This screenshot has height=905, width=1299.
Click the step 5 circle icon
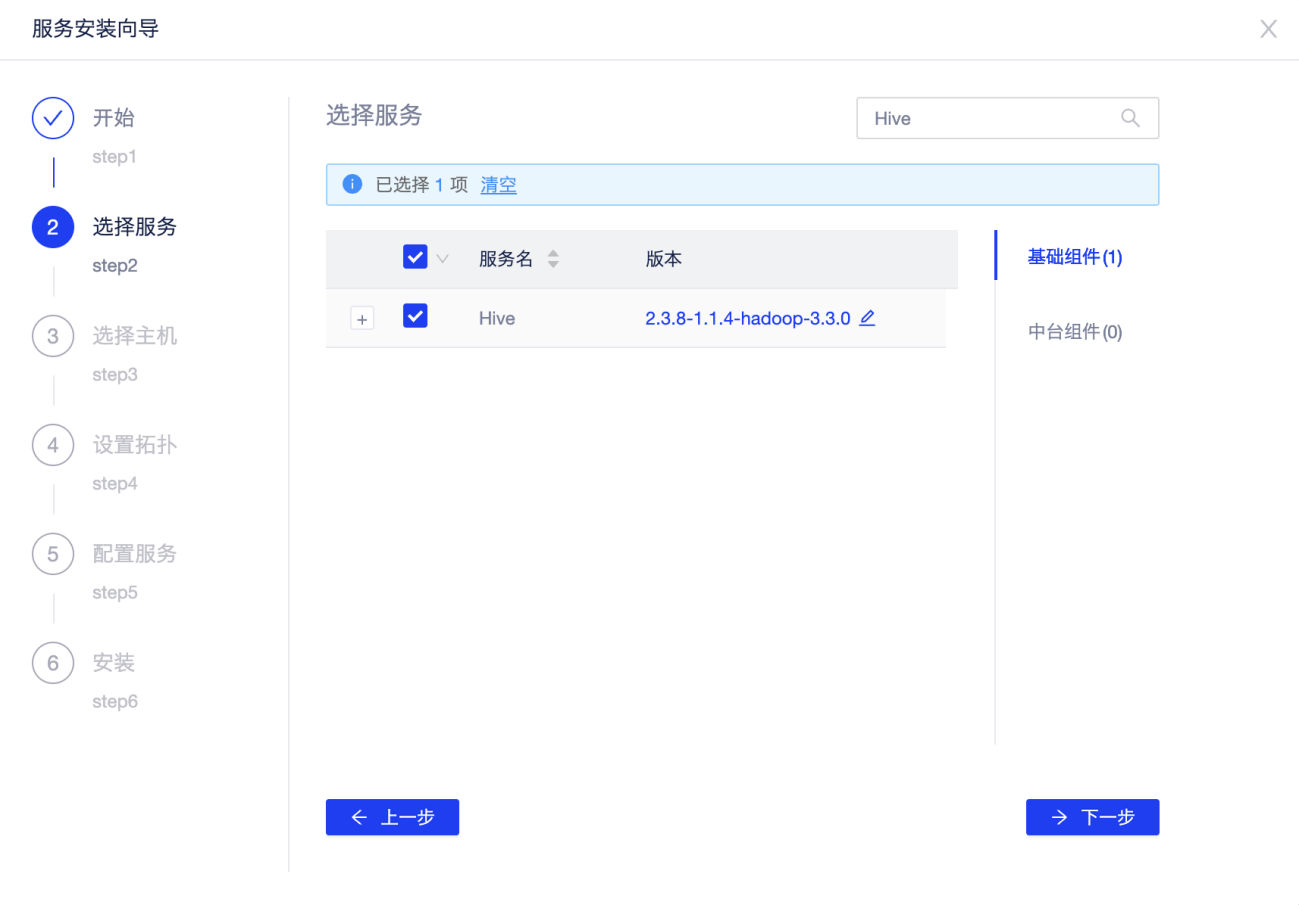[53, 554]
